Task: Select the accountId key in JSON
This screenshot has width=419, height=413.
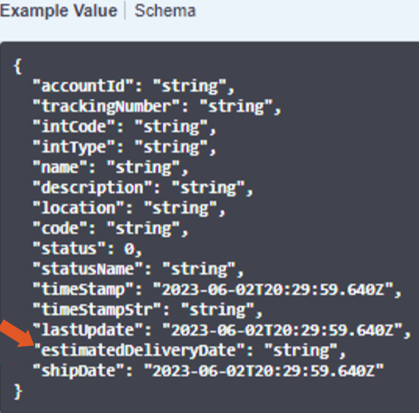Action: pyautogui.click(x=83, y=86)
